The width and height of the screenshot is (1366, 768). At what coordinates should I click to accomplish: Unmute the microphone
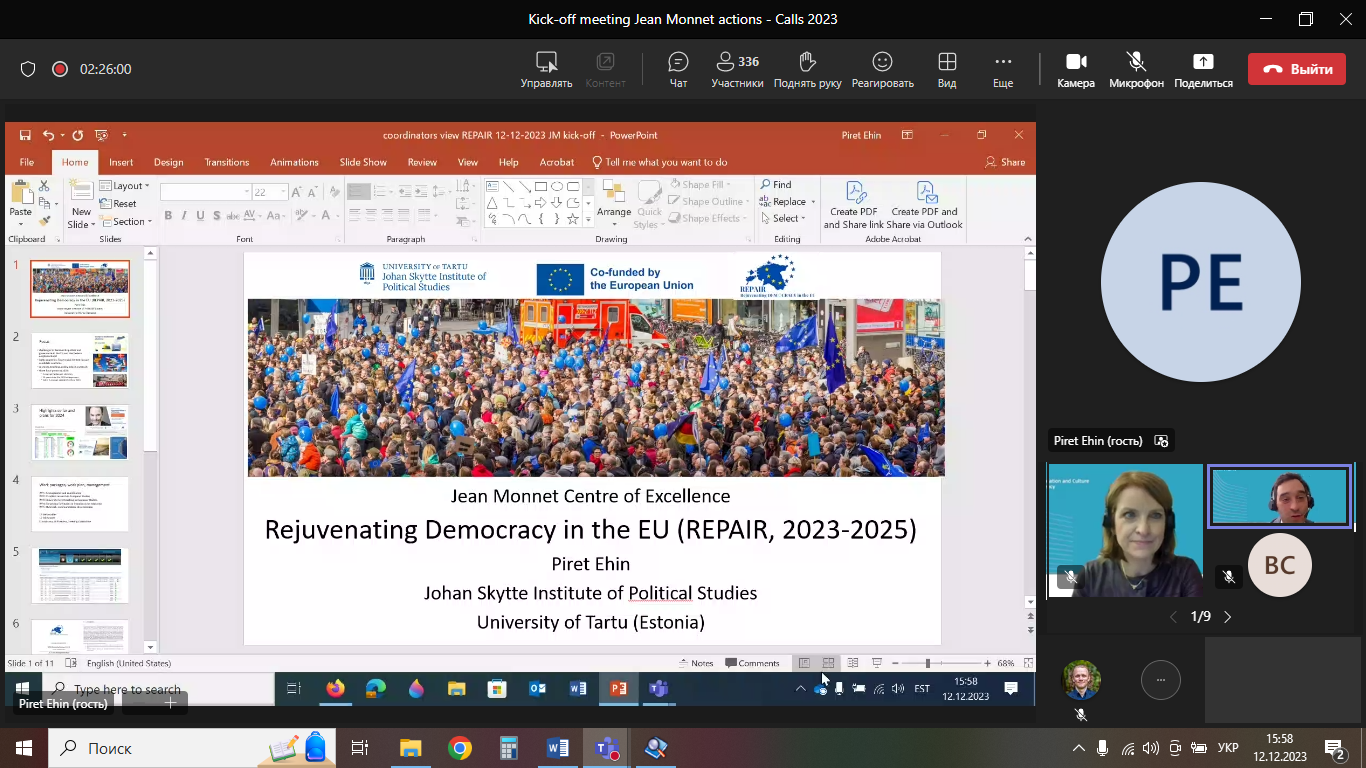coord(1136,69)
